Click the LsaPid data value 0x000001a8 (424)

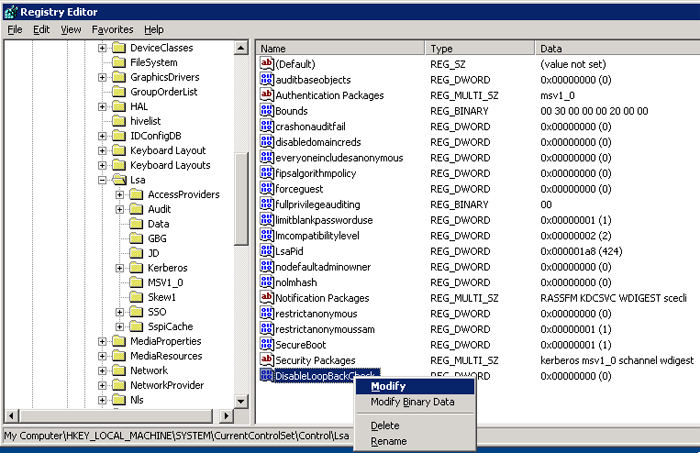pos(581,251)
